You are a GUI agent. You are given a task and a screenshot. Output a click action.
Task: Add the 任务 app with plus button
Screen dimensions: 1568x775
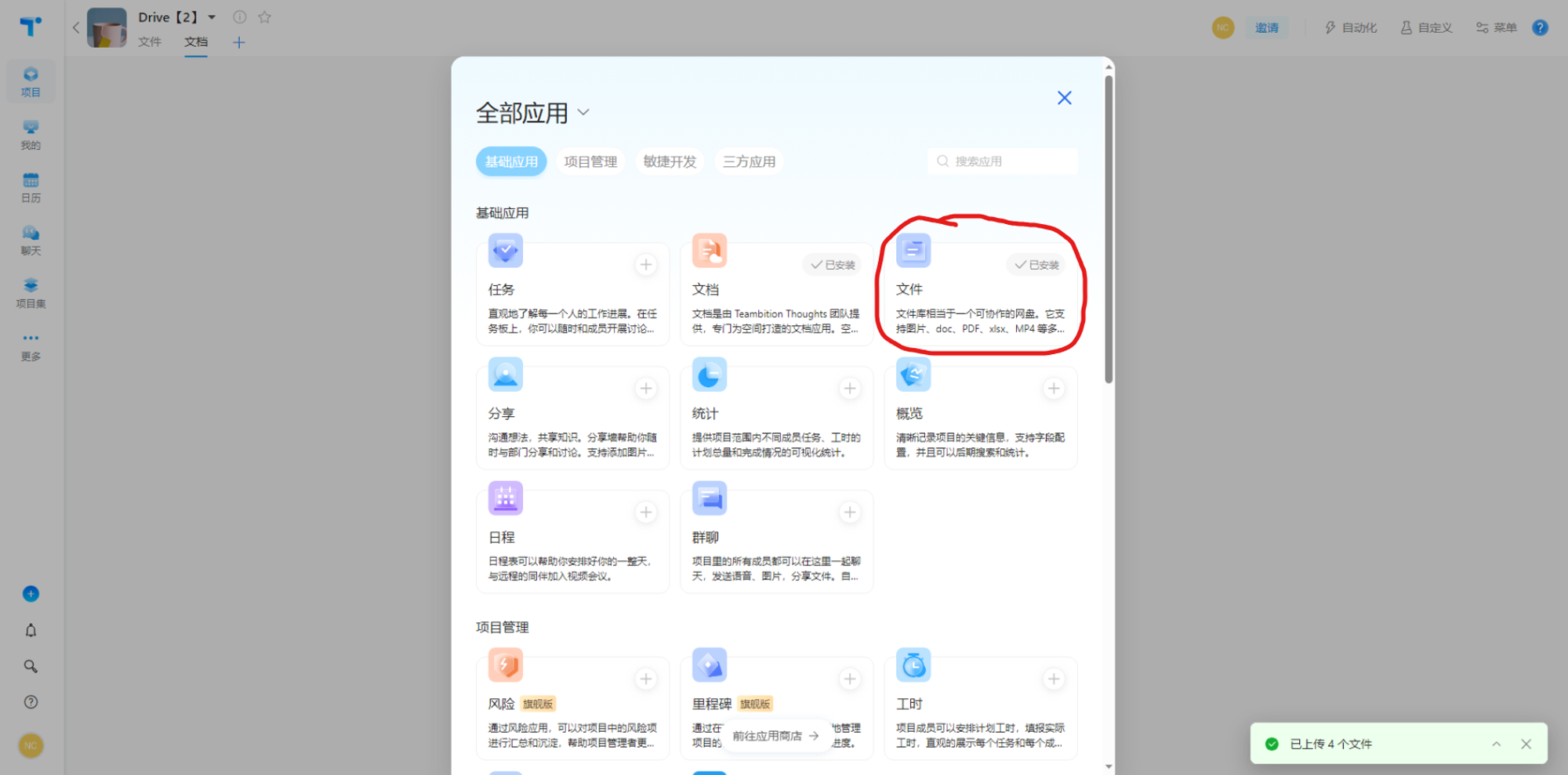[646, 265]
